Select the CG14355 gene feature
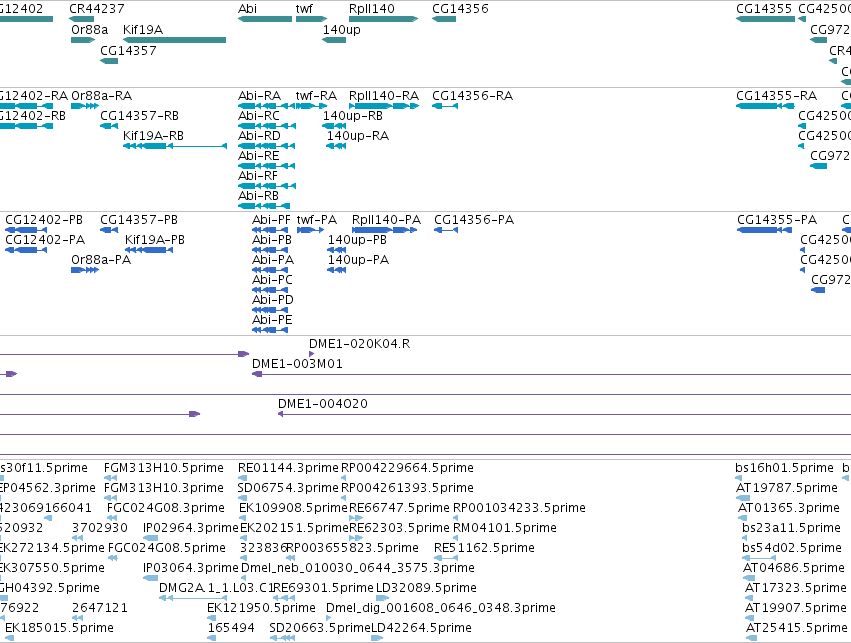Viewport: 851px width, 643px height. tap(765, 19)
